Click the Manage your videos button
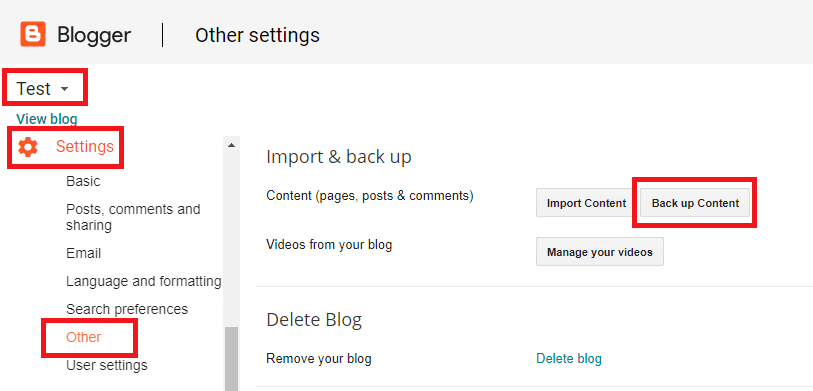Viewport: 813px width, 391px height. point(599,252)
